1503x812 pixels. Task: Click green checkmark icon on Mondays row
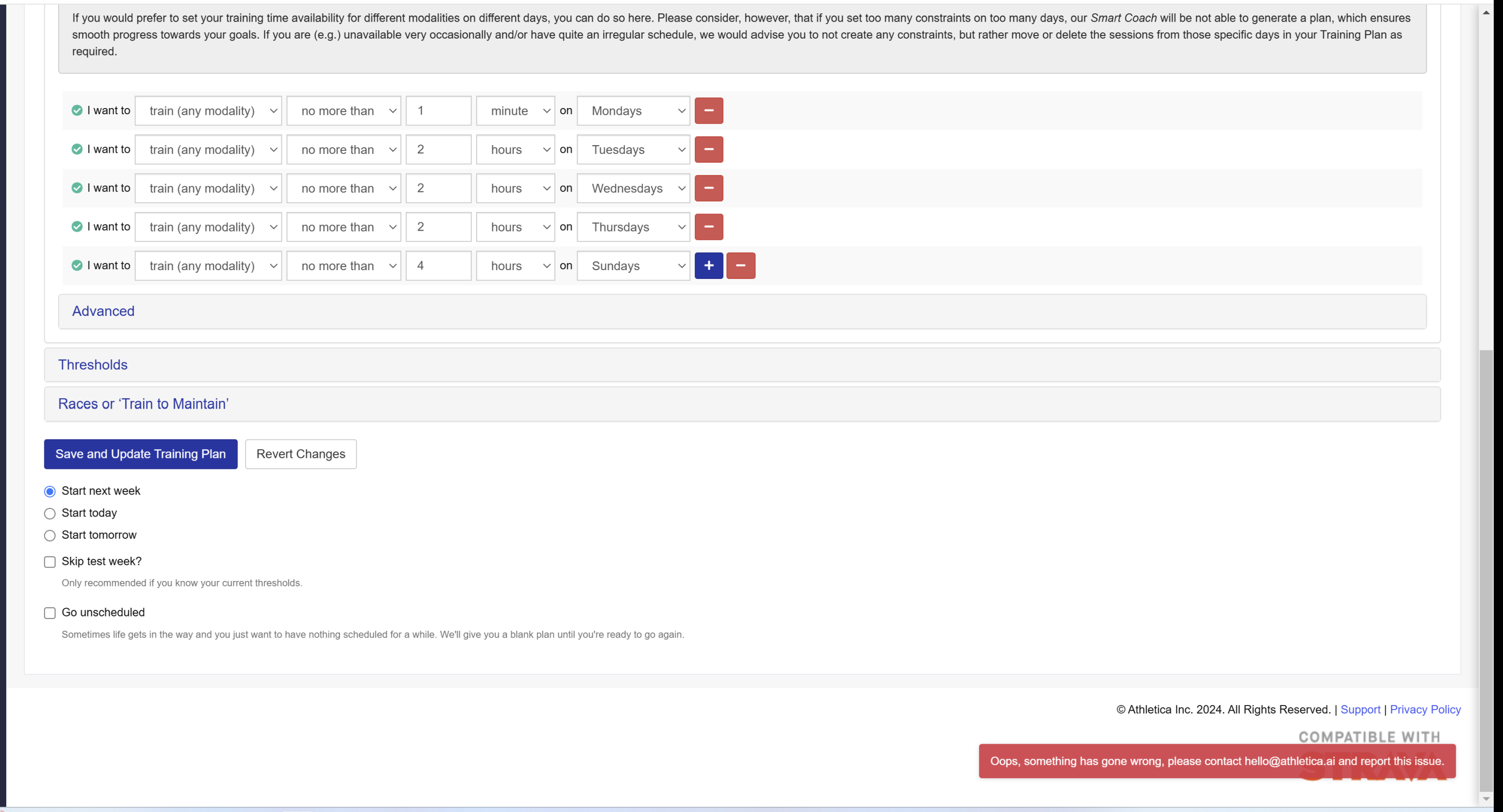pyautogui.click(x=77, y=110)
